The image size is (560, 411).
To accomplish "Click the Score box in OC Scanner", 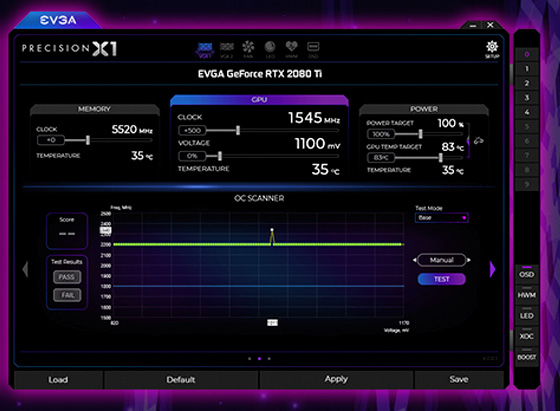I will [x=67, y=231].
